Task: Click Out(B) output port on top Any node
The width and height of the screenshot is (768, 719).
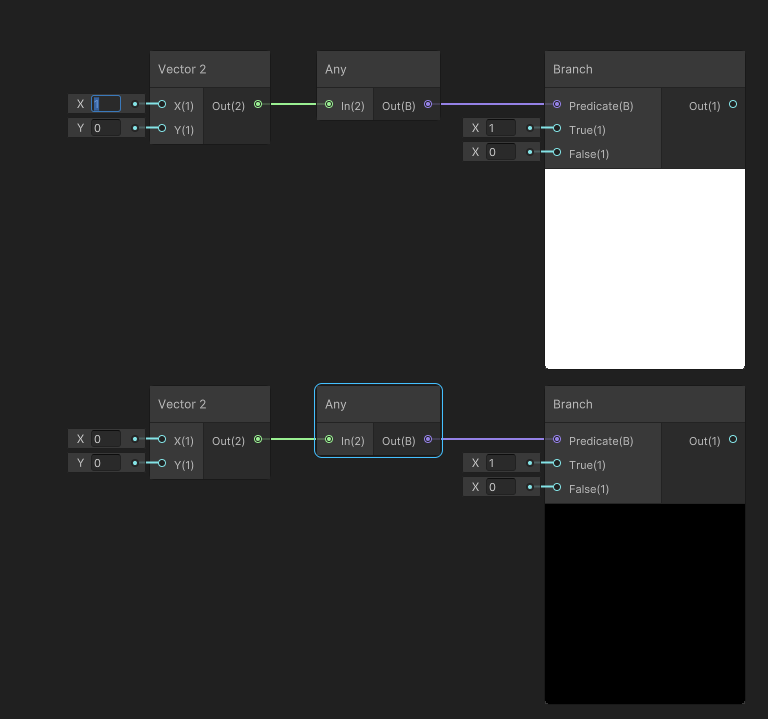Action: (428, 104)
